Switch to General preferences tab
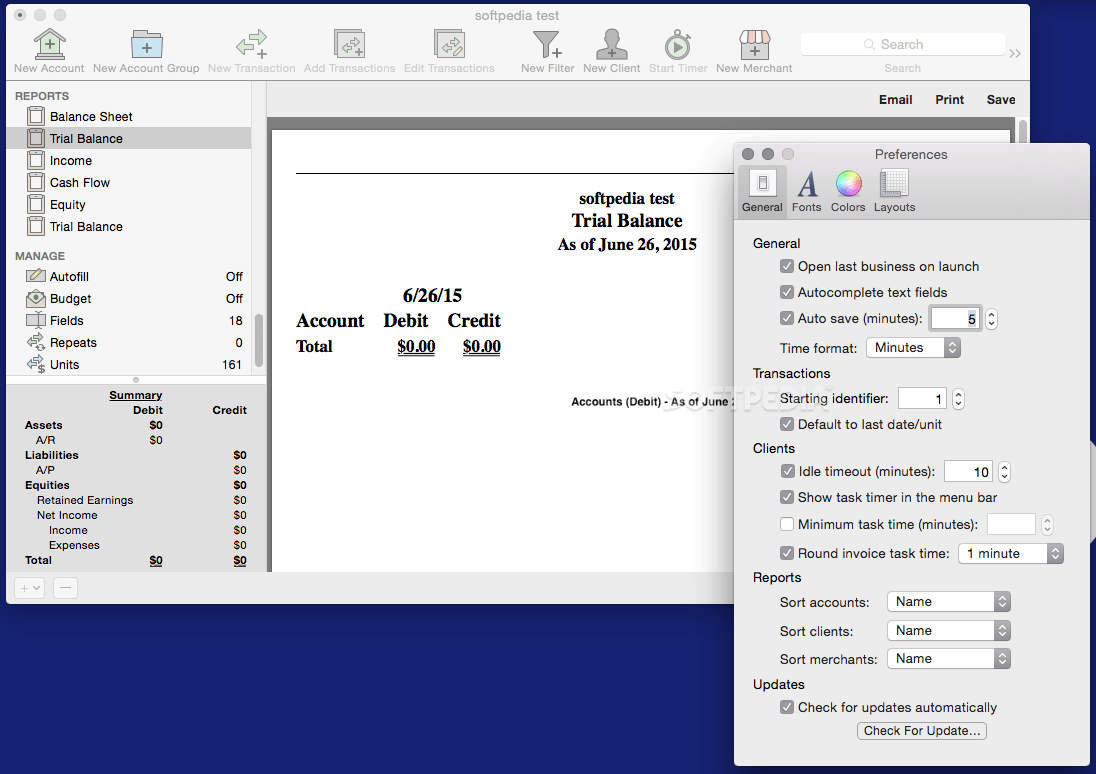This screenshot has height=774, width=1096. coord(762,190)
